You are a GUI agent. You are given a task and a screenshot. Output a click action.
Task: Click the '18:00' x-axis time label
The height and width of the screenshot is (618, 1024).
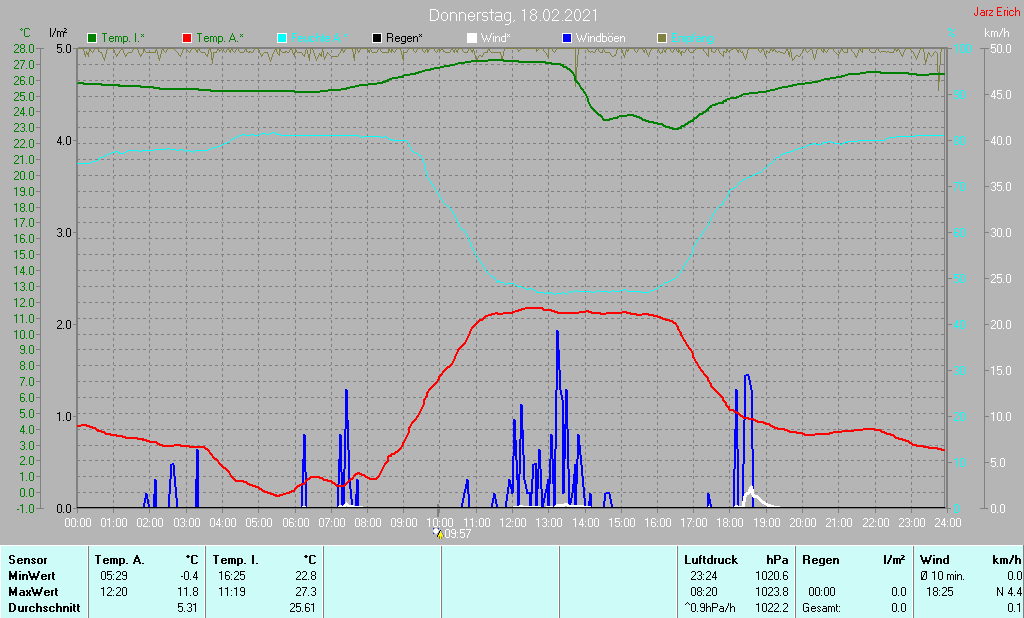730,523
